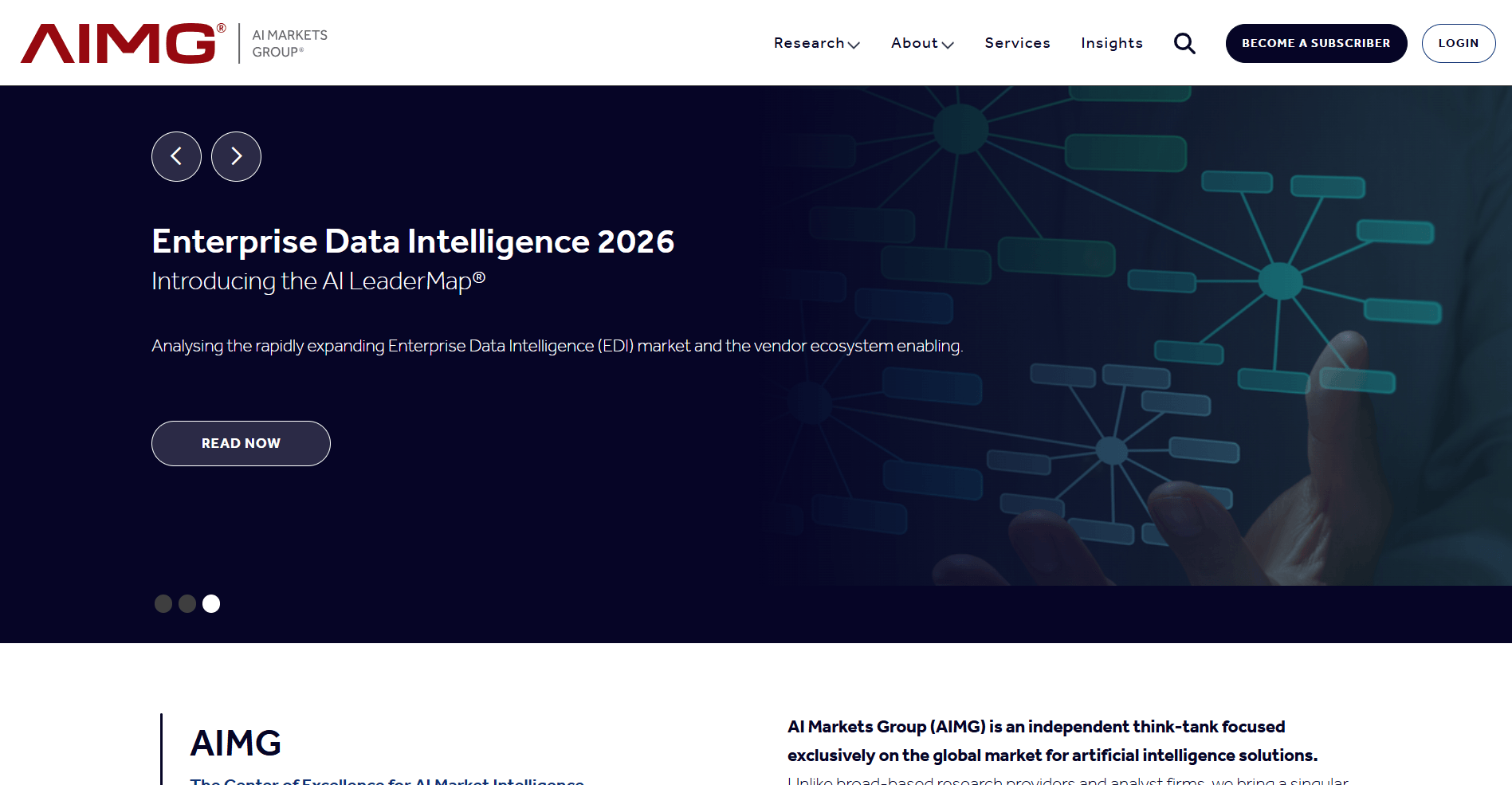The width and height of the screenshot is (1512, 785).
Task: Click the AIMG section heading
Action: pos(236,743)
